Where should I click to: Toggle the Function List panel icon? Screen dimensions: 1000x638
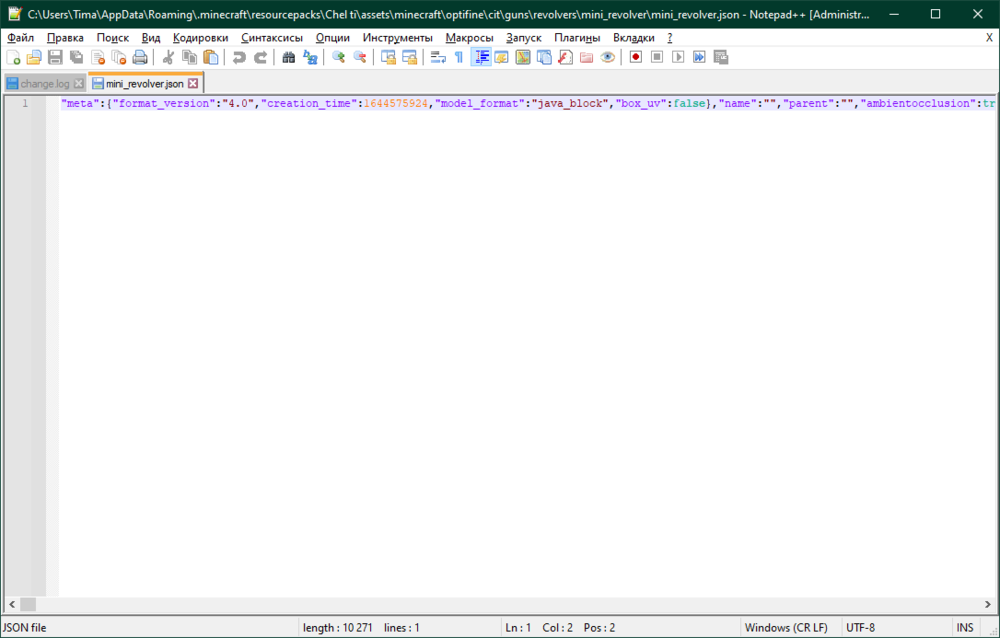pyautogui.click(x=565, y=57)
